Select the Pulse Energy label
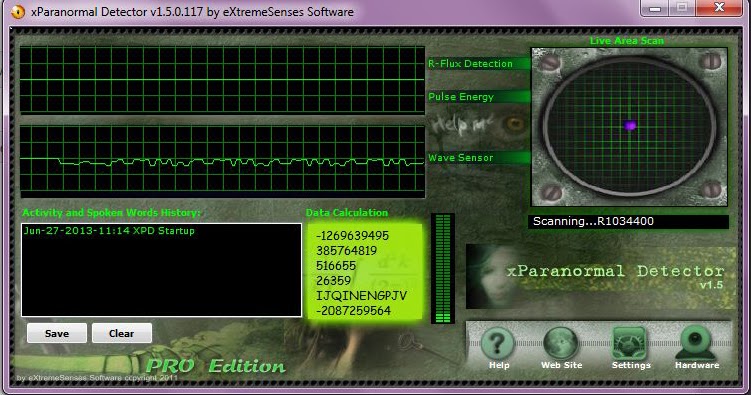Viewport: 751px width, 395px height. pyautogui.click(x=461, y=97)
